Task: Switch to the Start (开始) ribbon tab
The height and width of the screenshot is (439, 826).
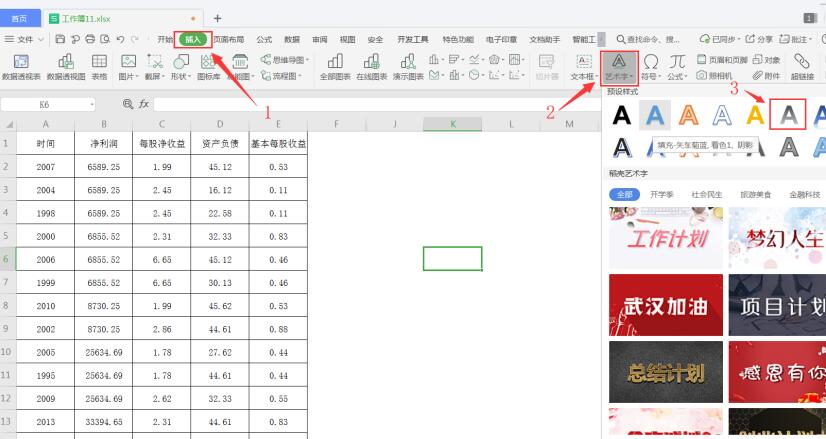Action: coord(165,39)
